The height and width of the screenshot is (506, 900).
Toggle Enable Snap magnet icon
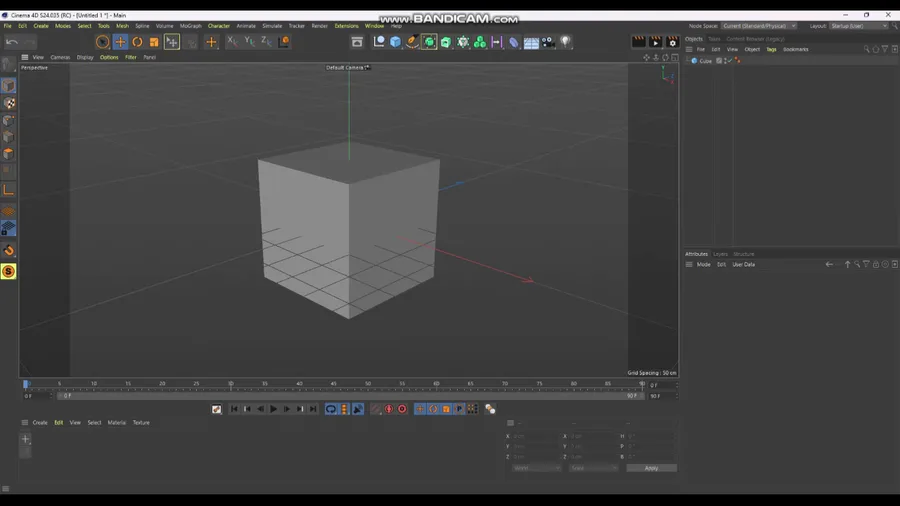coord(9,250)
